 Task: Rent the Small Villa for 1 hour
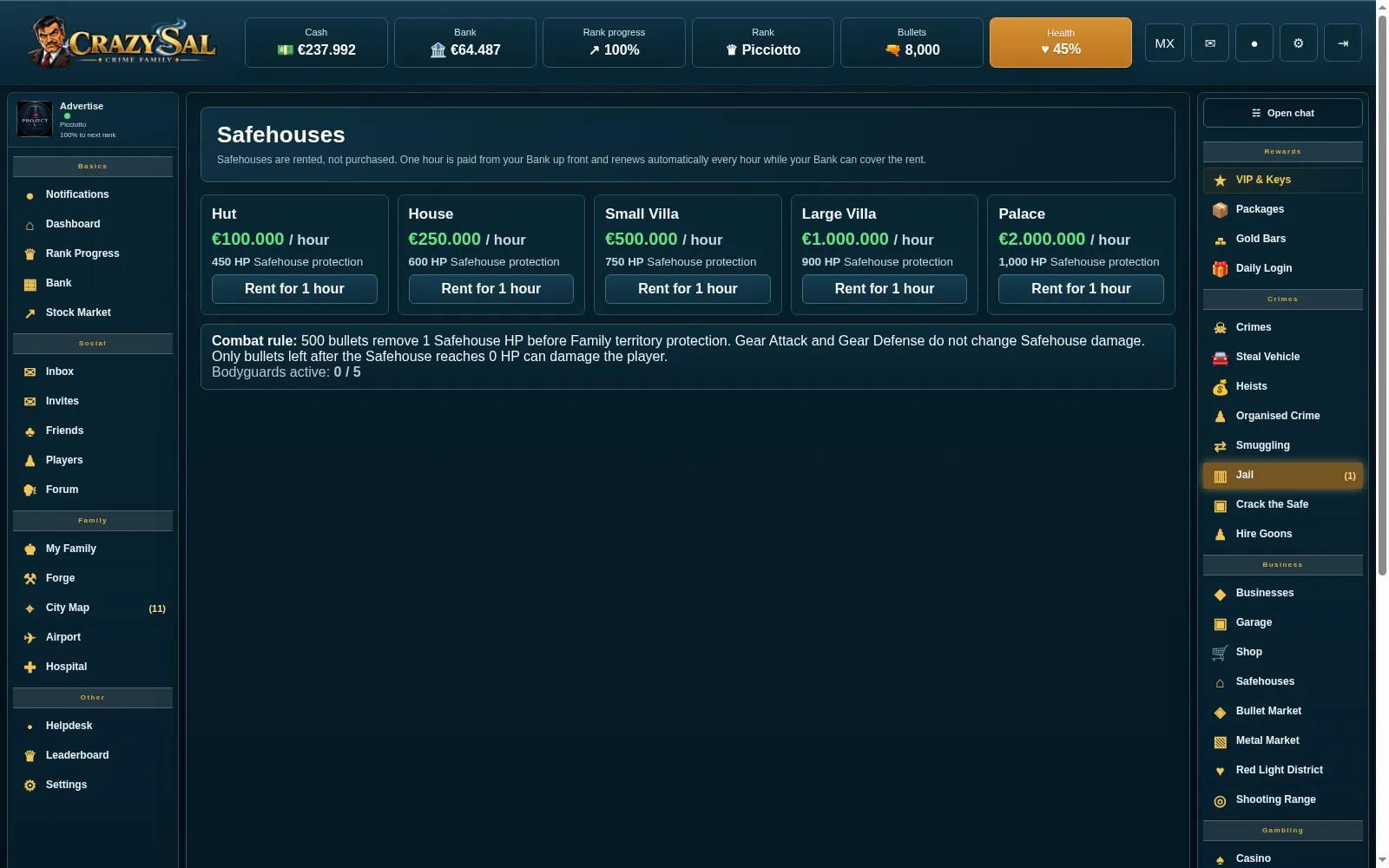(688, 289)
